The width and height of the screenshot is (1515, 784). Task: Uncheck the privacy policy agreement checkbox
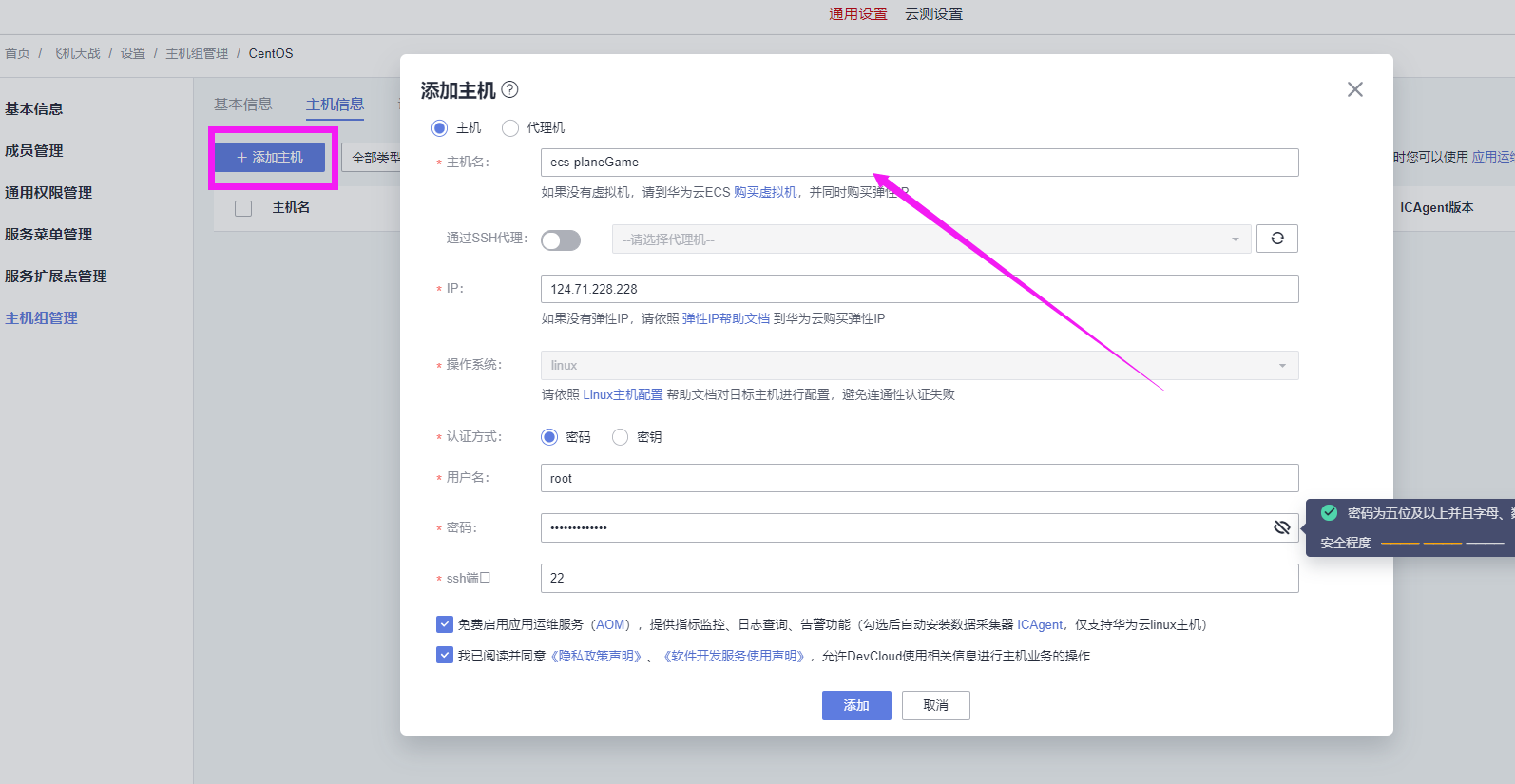[x=445, y=655]
